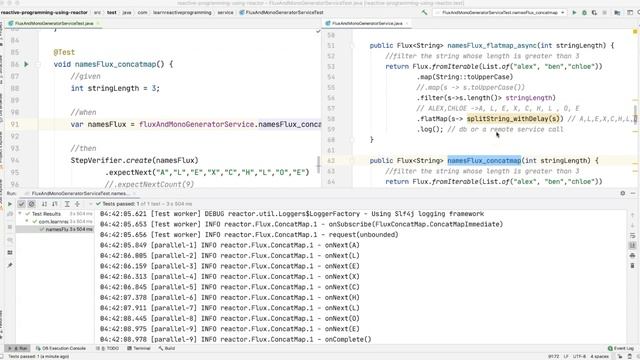Image resolution: width=640 pixels, height=360 pixels.
Task: Toggle scroll to end in console
Action: point(632,245)
